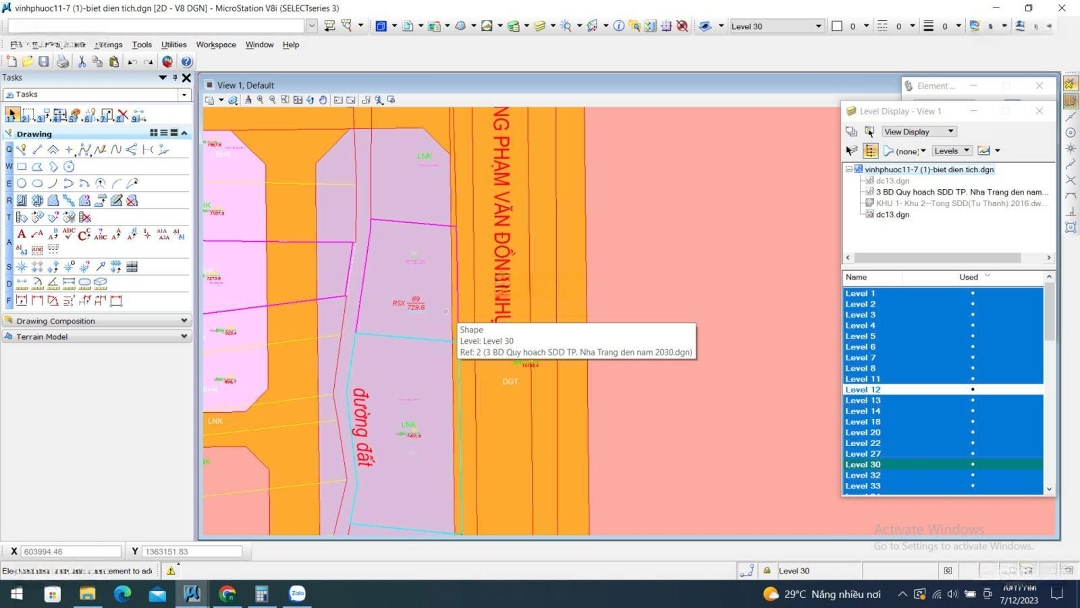Activate the Pan View hand icon
Viewport: 1080px width, 608px height.
coord(323,100)
